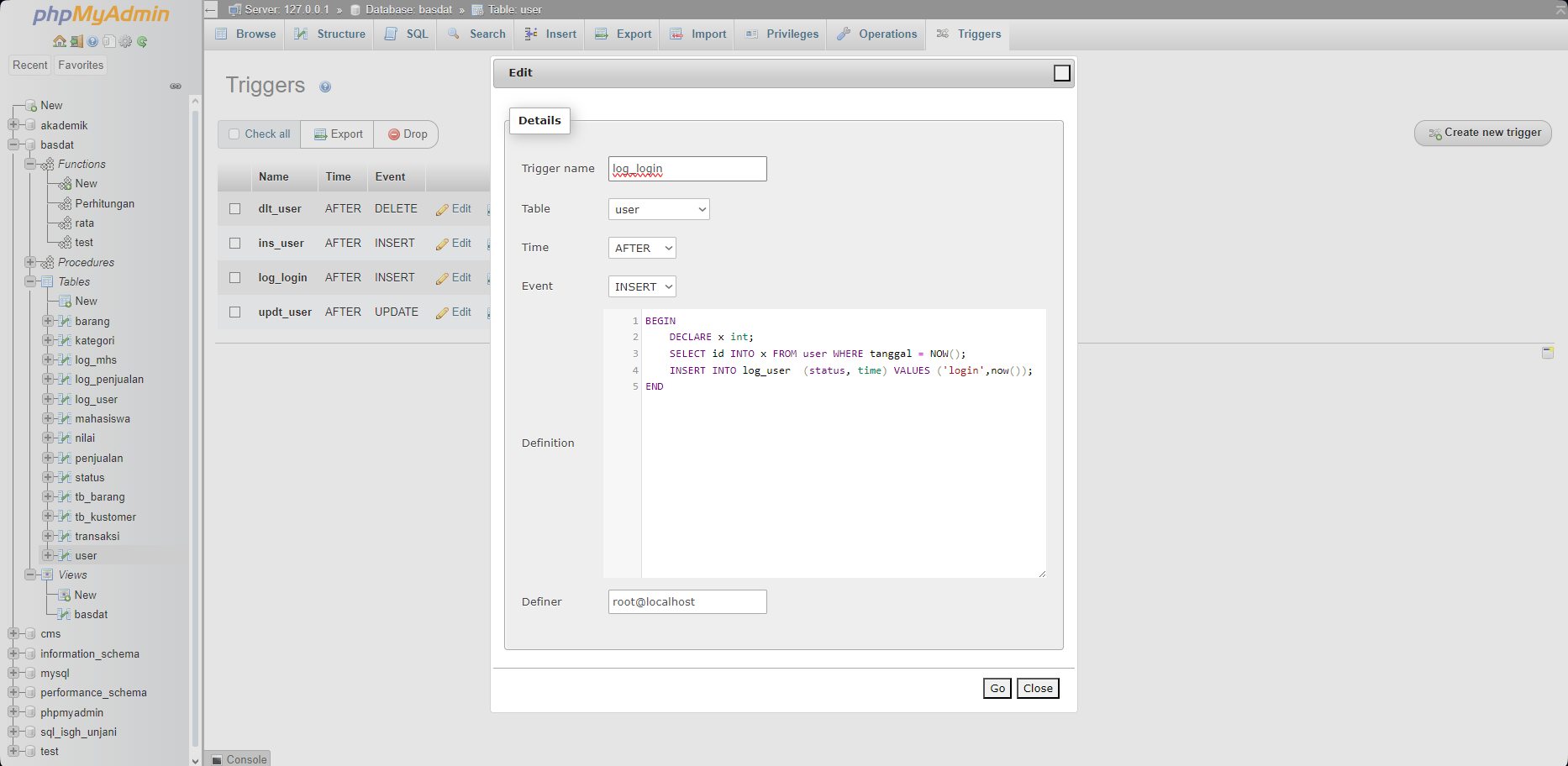This screenshot has width=1568, height=766.
Task: Click the Home icon in sidebar
Action: (59, 41)
